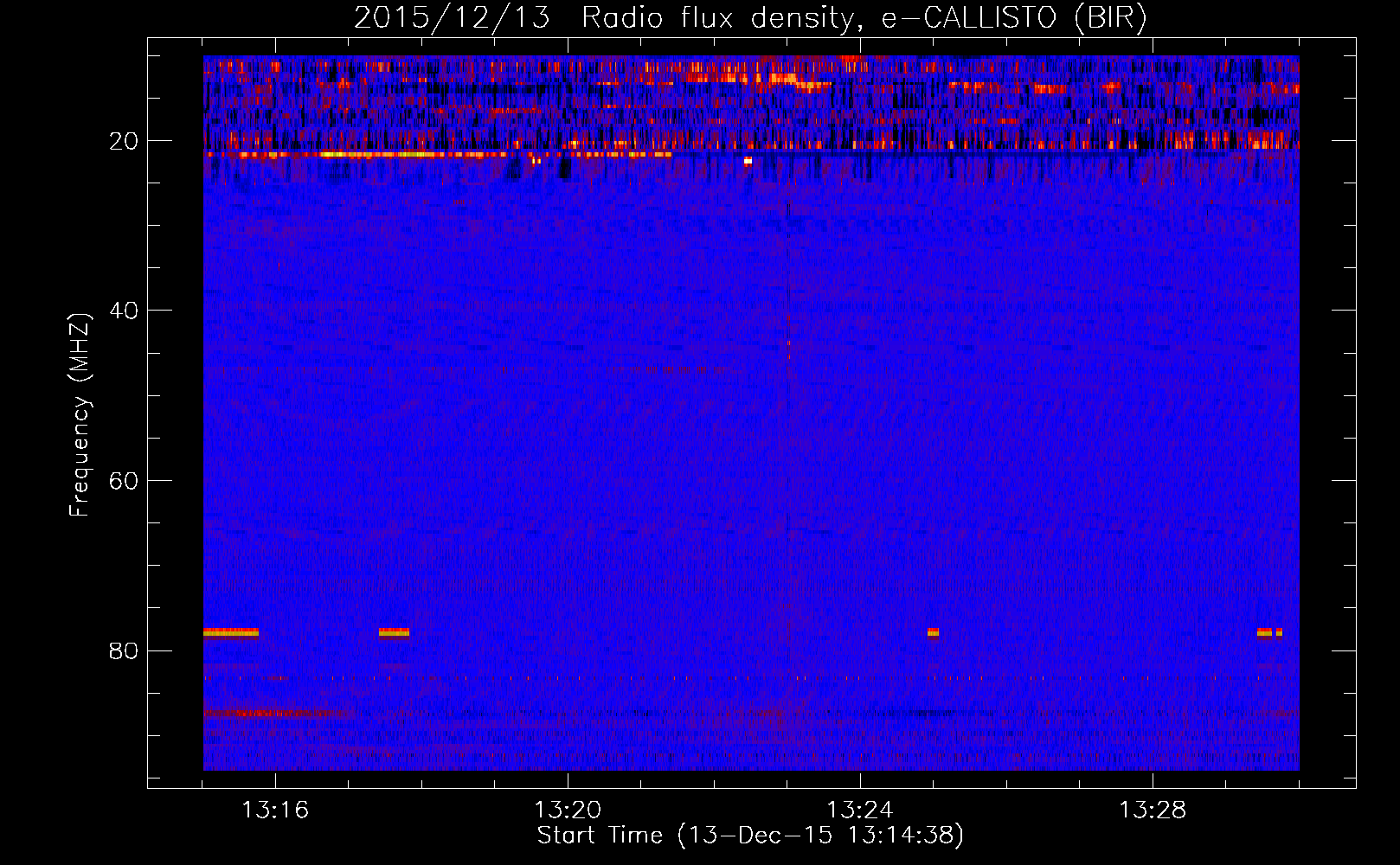Click the '13:28' time tick label
Viewport: 1400px width, 865px height.
pyautogui.click(x=1153, y=811)
